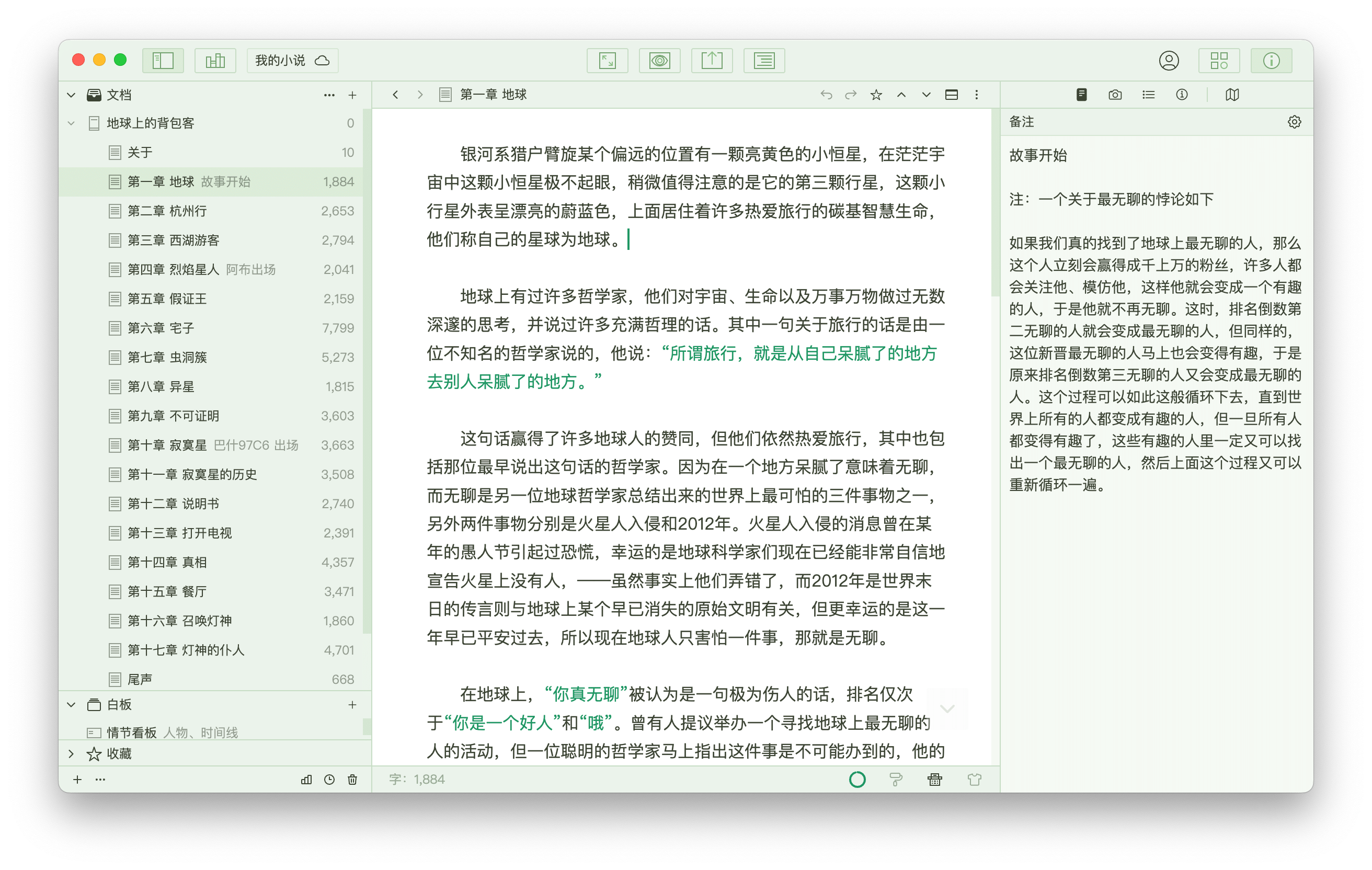Redo the last edit
The width and height of the screenshot is (1372, 870).
[x=851, y=95]
